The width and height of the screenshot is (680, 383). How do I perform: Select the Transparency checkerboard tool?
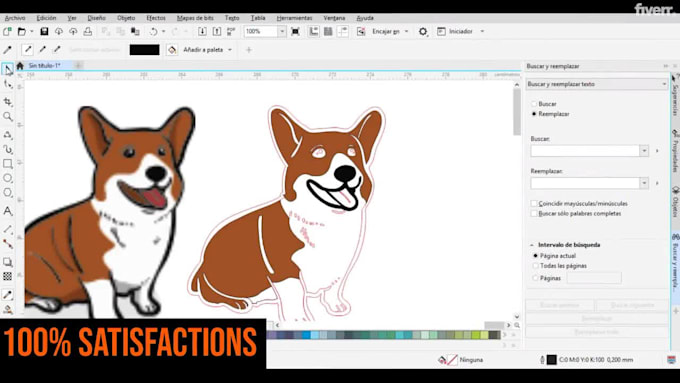pyautogui.click(x=7, y=276)
